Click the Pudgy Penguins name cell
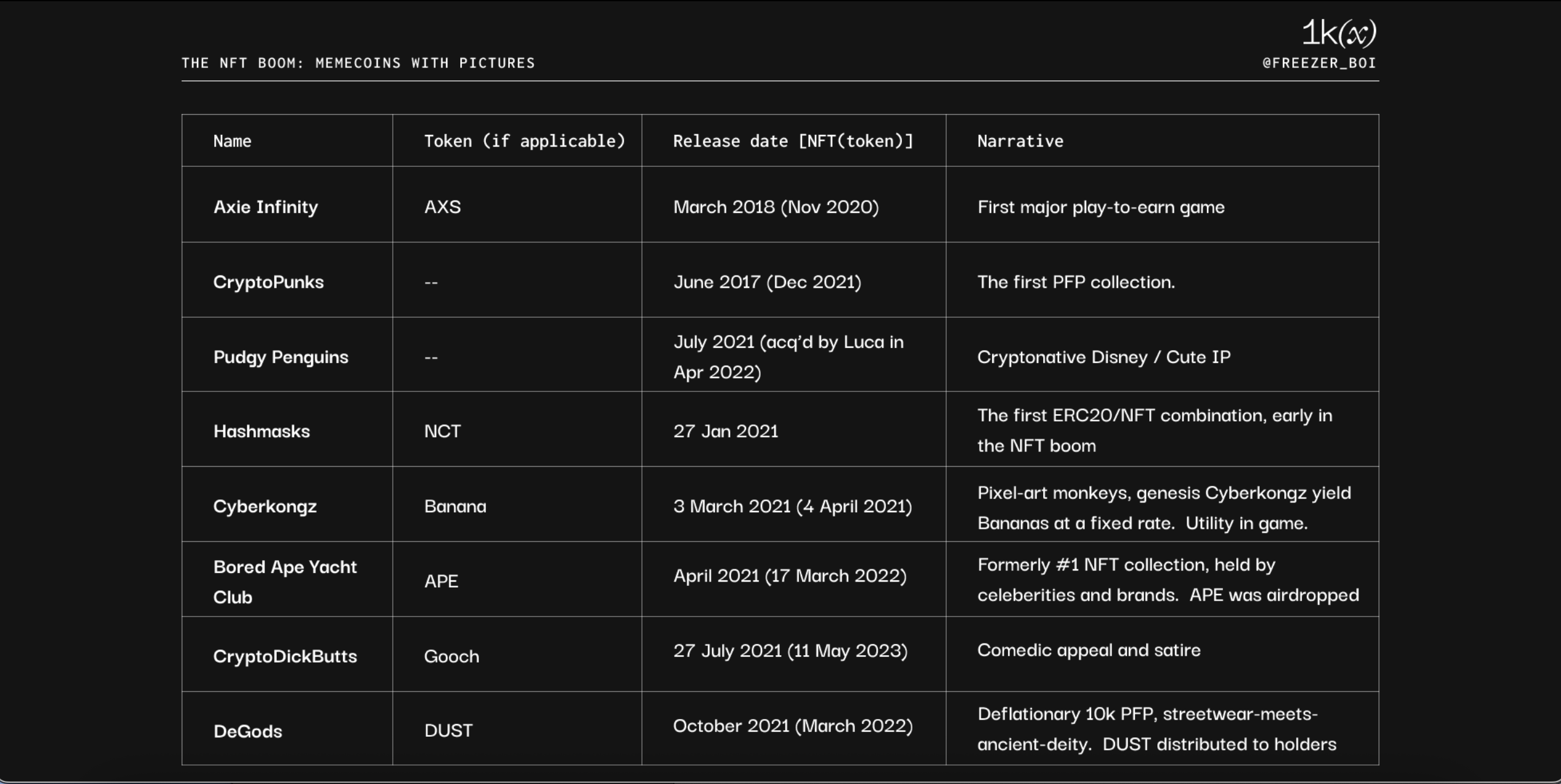The width and height of the screenshot is (1561, 784). (280, 357)
